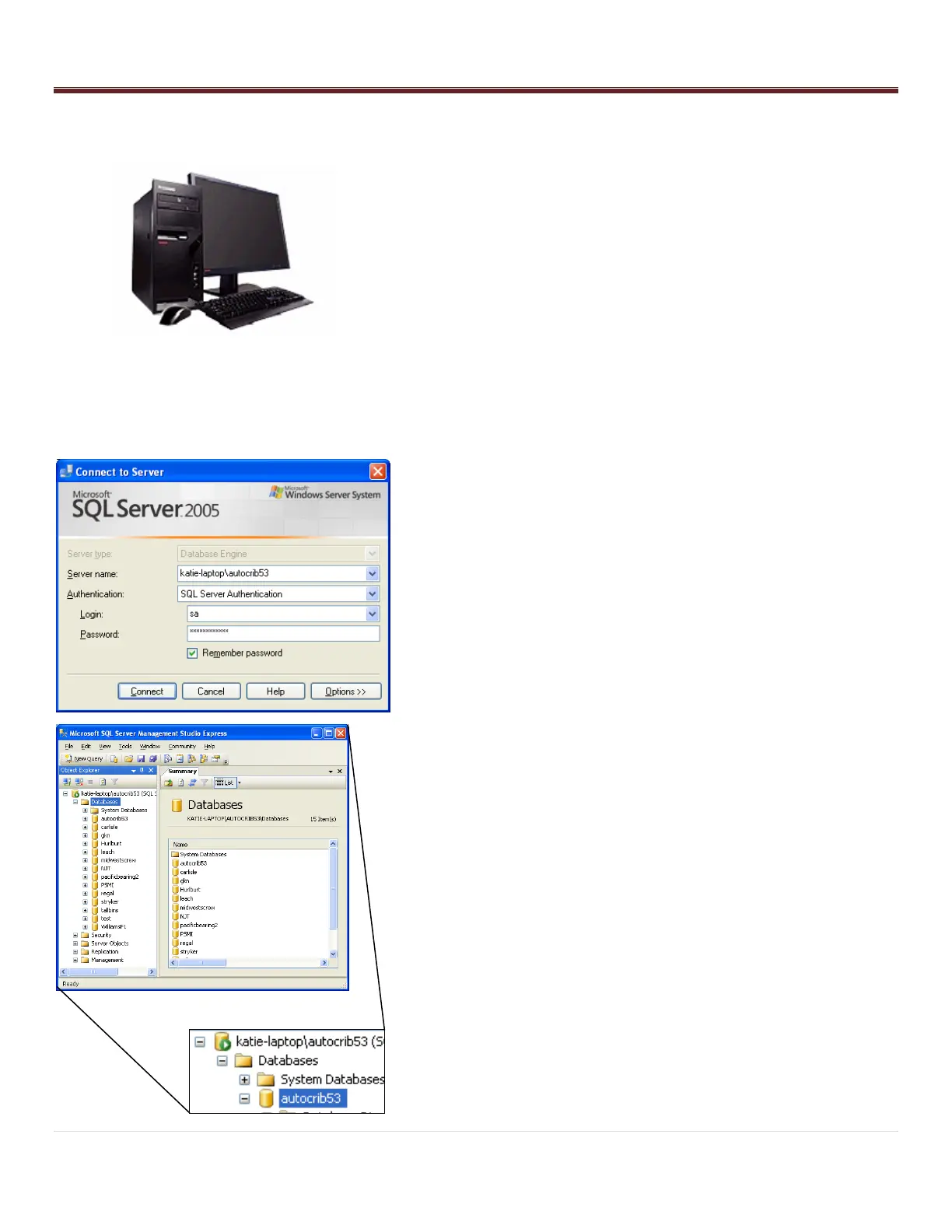The width and height of the screenshot is (952, 1232).
Task: Open the Server name dropdown arrow
Action: pyautogui.click(x=373, y=573)
